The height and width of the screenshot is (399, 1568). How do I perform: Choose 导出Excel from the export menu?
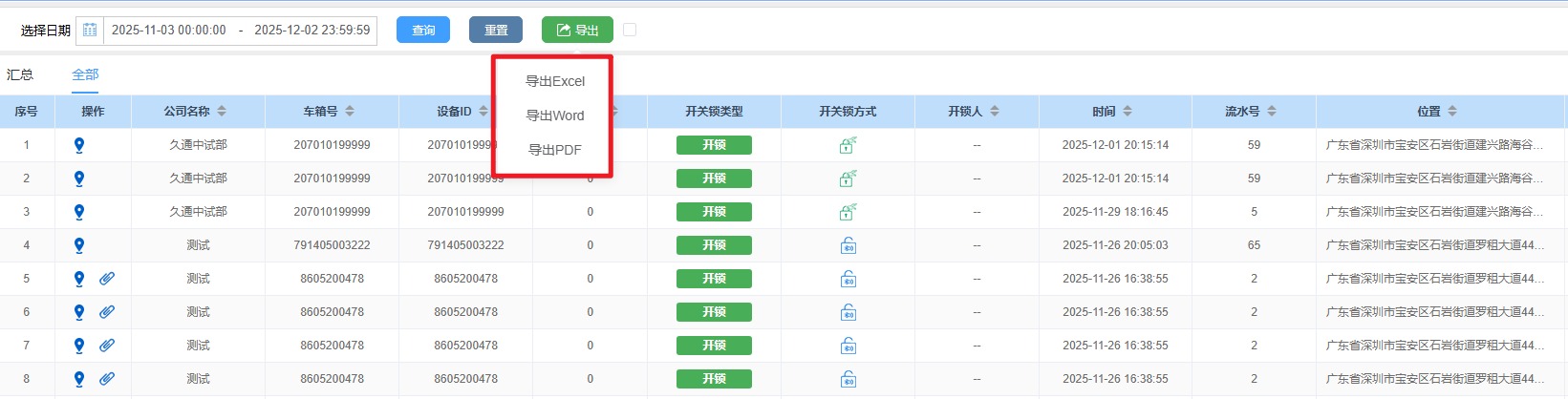555,81
